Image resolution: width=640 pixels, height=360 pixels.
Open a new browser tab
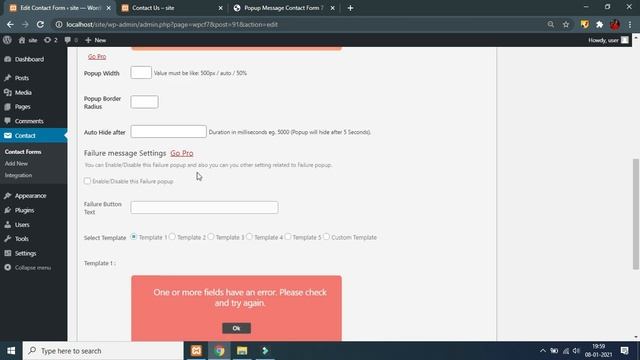tap(350, 8)
